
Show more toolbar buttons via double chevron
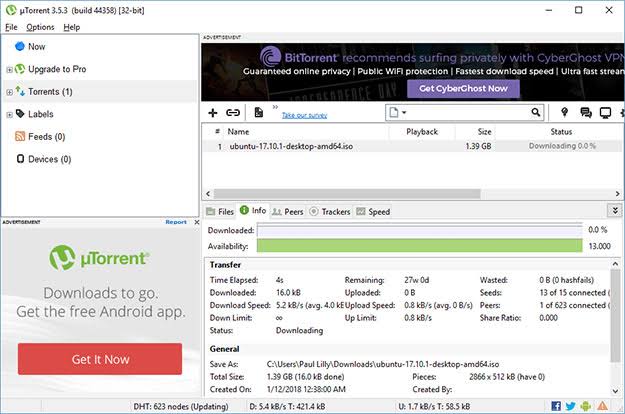pyautogui.click(x=275, y=107)
